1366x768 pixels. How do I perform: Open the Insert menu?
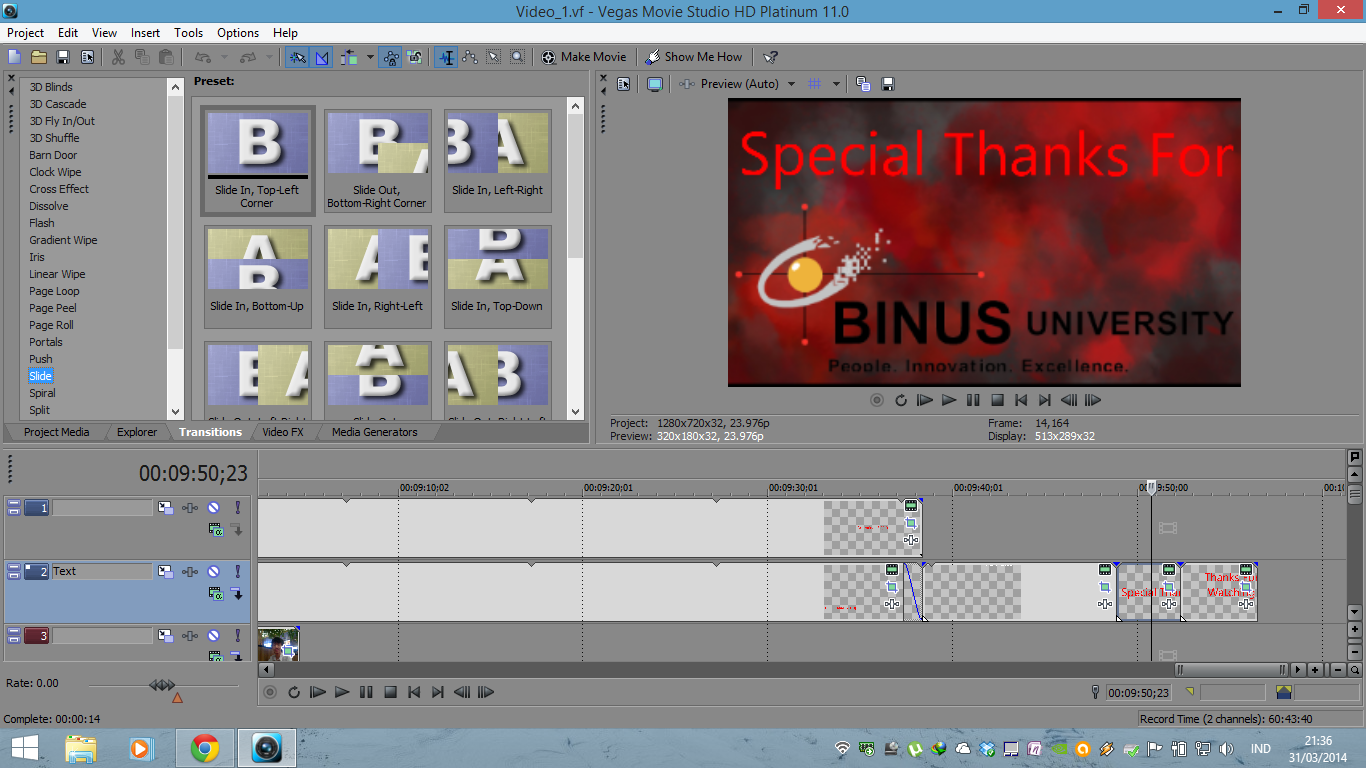click(145, 33)
